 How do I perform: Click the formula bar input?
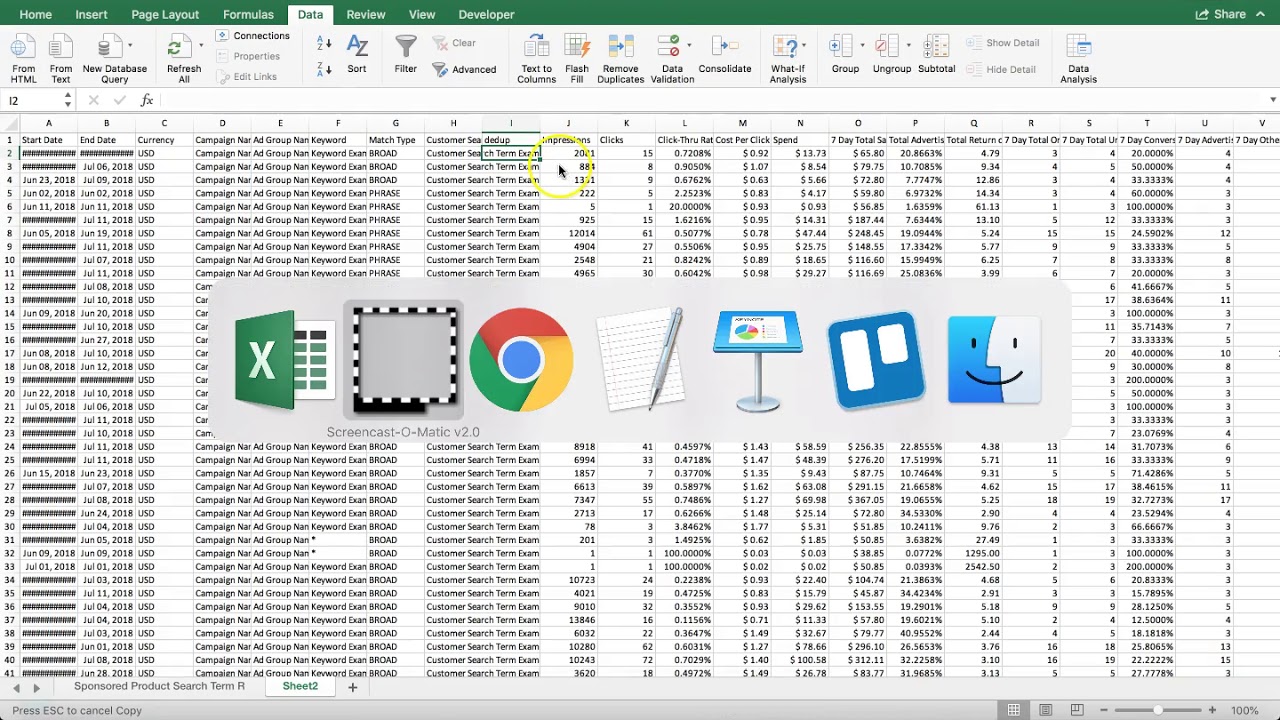[710, 100]
